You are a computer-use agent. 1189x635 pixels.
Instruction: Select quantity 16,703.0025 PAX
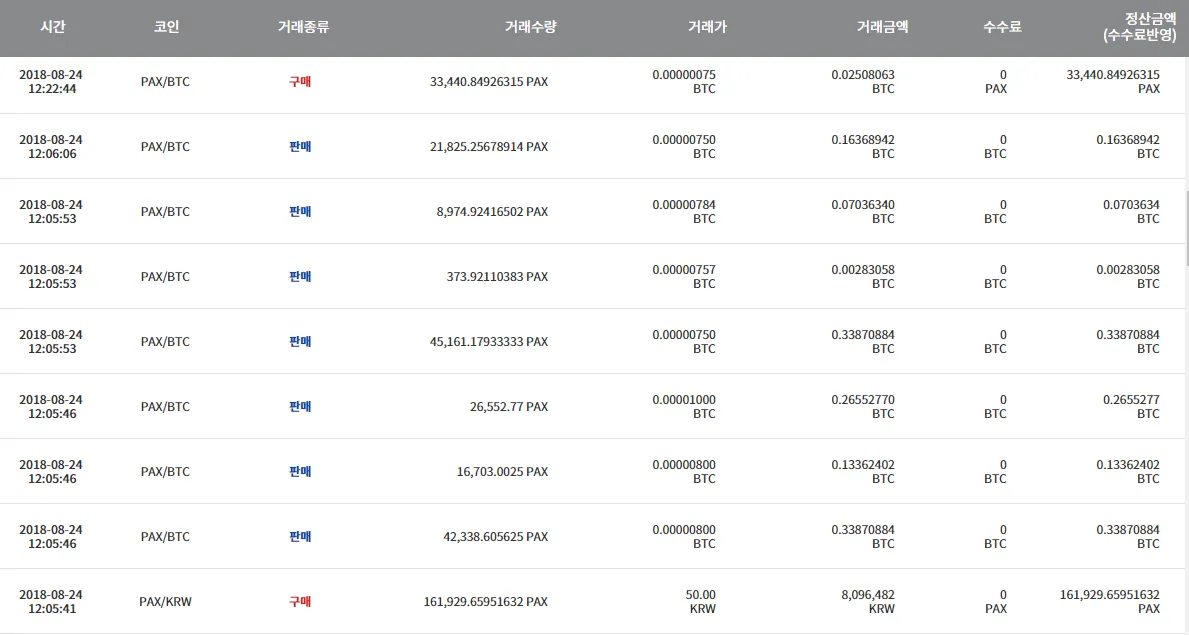point(503,472)
